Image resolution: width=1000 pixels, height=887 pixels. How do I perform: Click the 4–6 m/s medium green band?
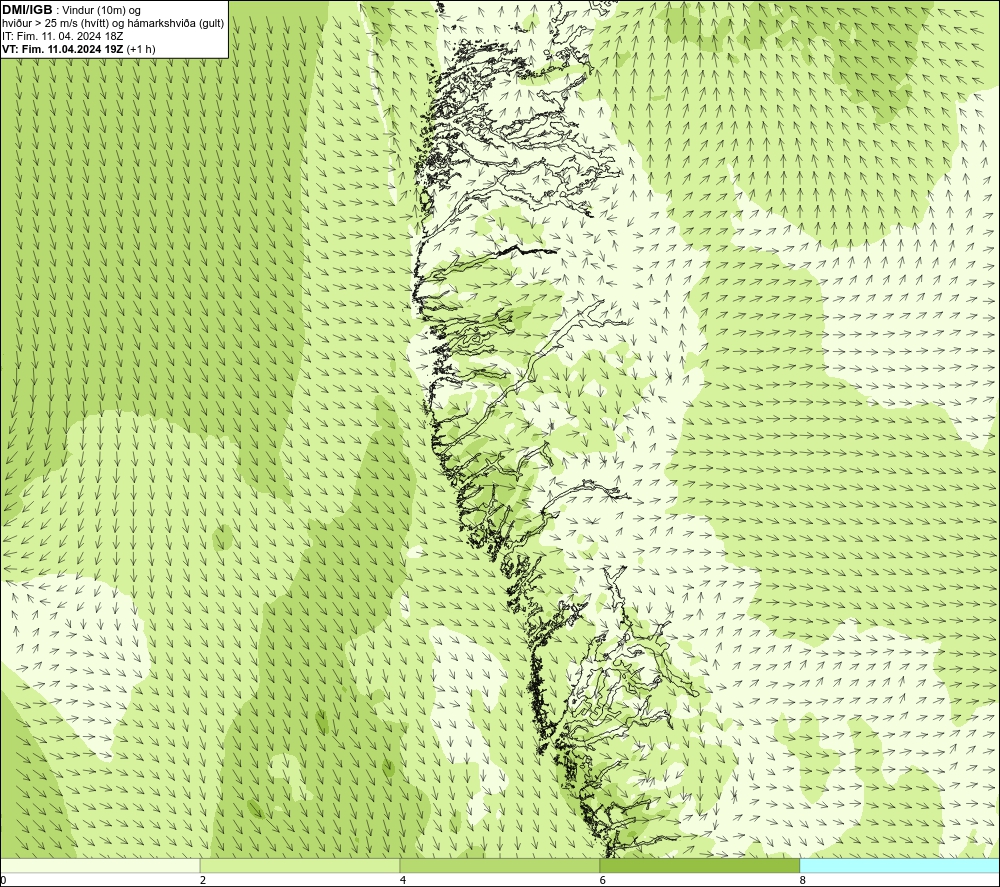[499, 865]
